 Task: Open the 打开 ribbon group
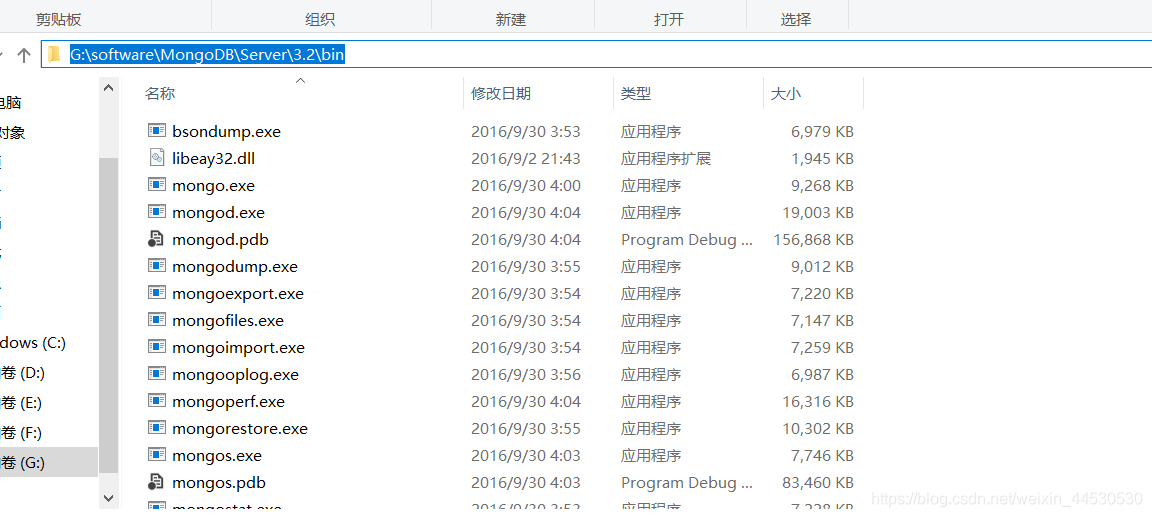pyautogui.click(x=669, y=20)
